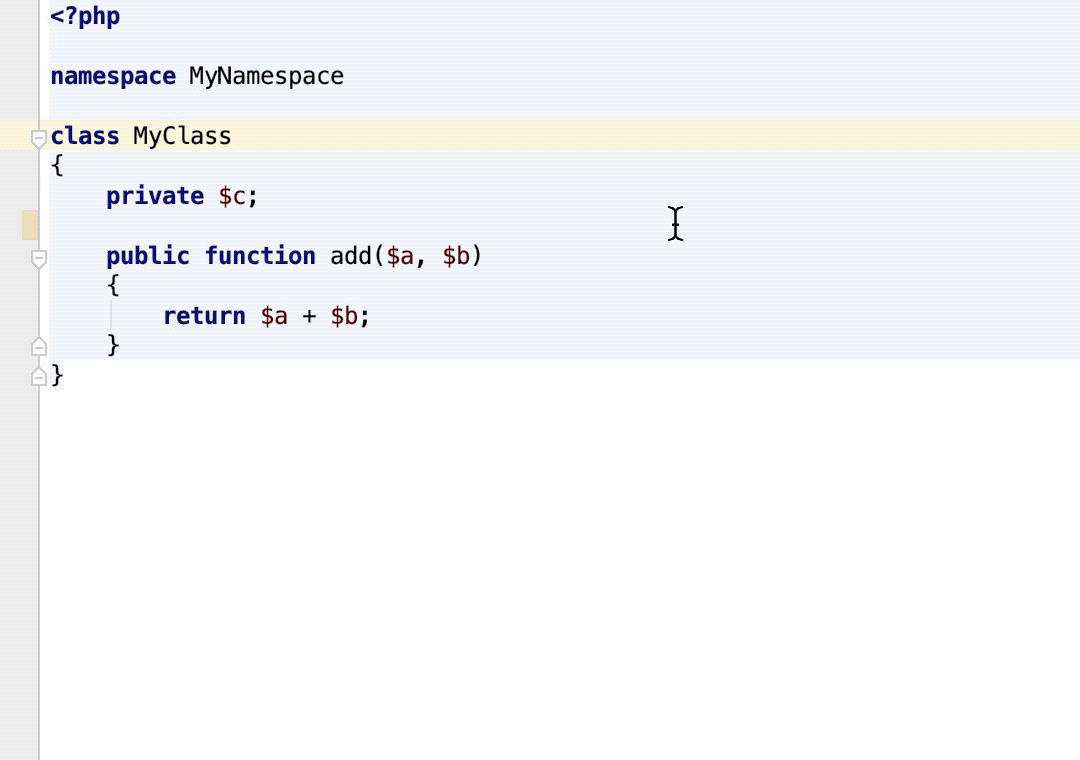
Task: Place the cursor on the <?php opening tag
Action: point(85,17)
